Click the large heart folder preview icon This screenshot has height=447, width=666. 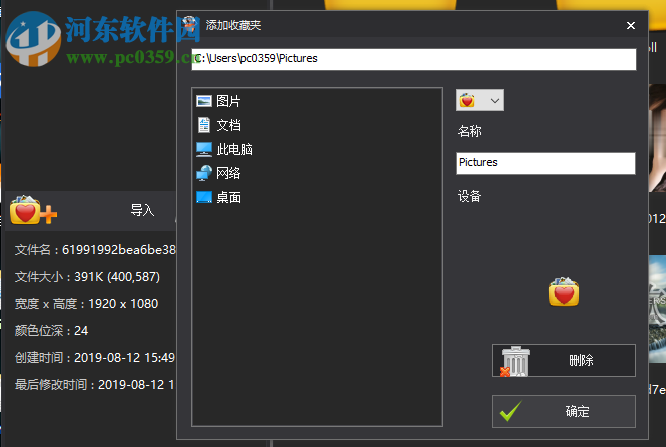(564, 292)
